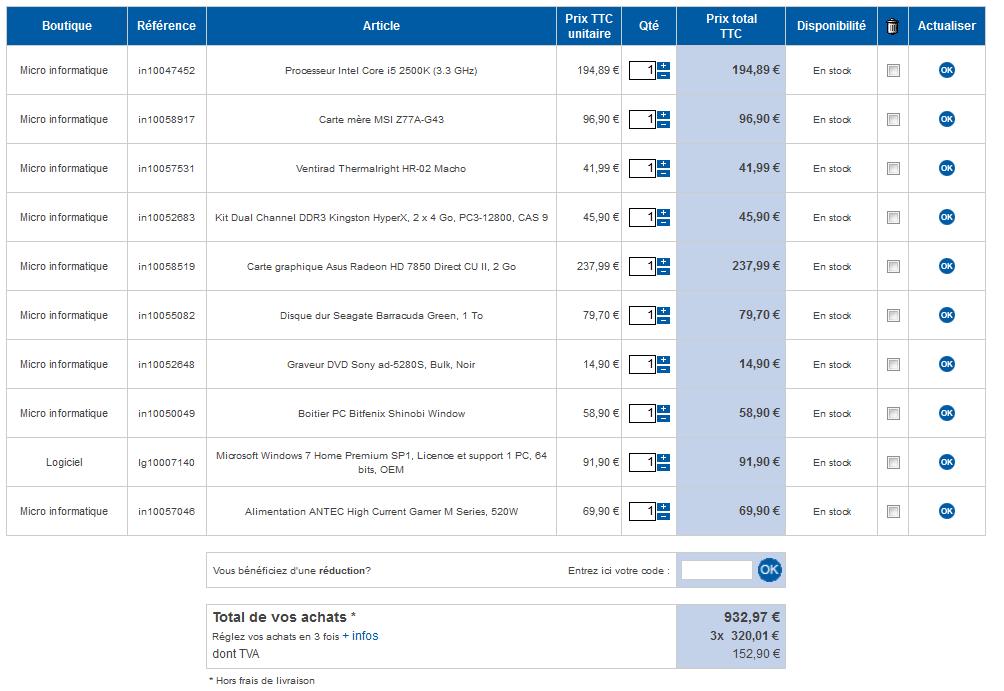Click into the reduction code field

point(716,570)
